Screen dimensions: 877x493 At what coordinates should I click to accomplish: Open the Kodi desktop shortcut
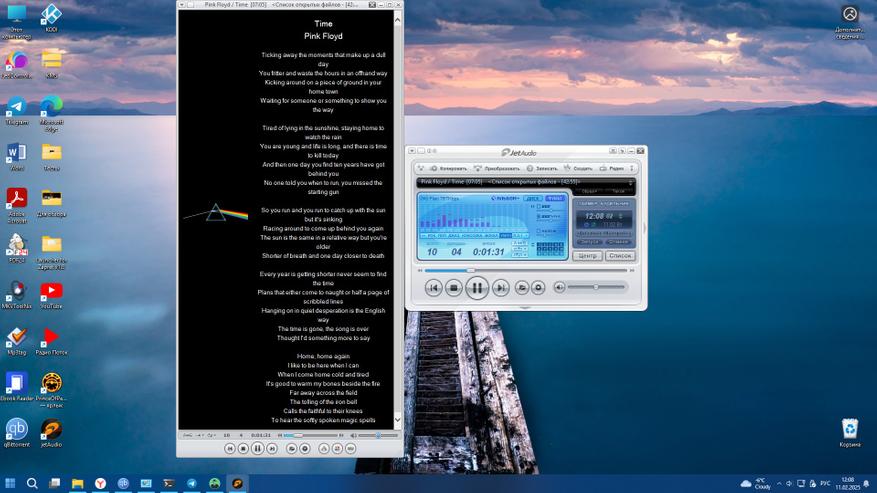tap(51, 18)
